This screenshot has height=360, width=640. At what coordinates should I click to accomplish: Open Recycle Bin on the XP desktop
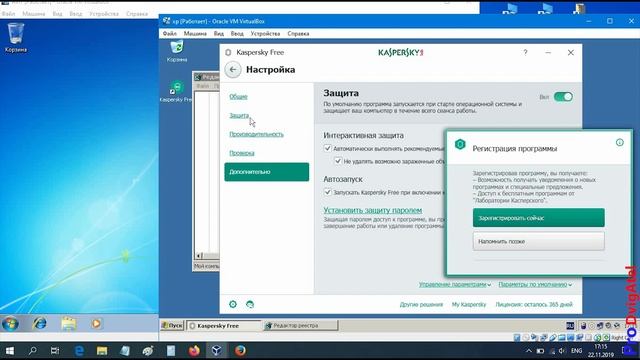177,51
